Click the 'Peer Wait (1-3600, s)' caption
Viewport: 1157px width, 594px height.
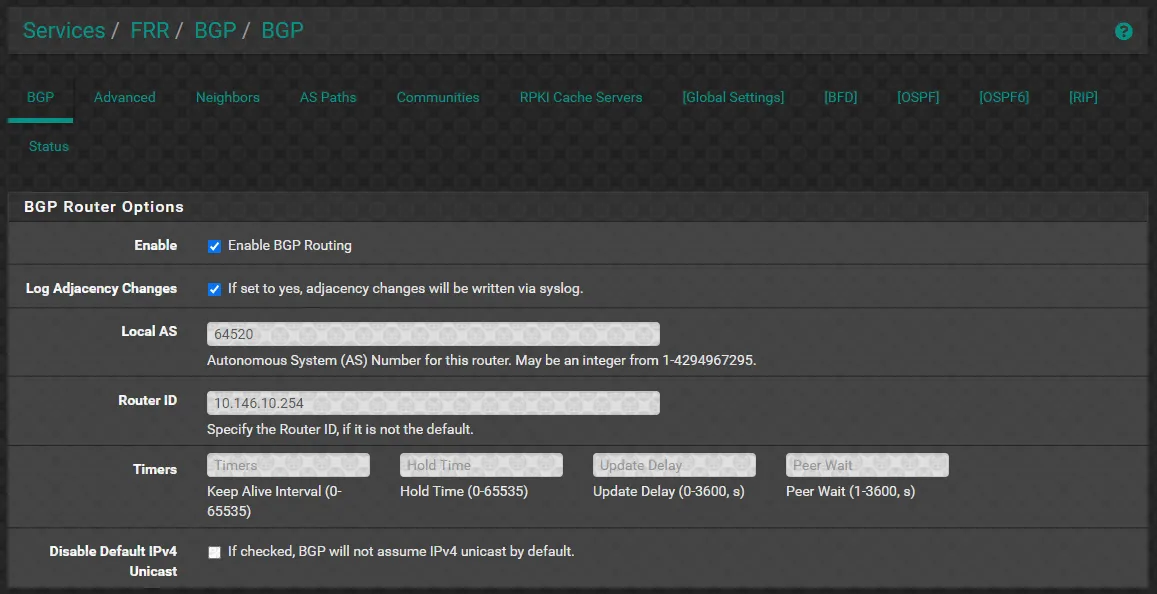tap(851, 491)
